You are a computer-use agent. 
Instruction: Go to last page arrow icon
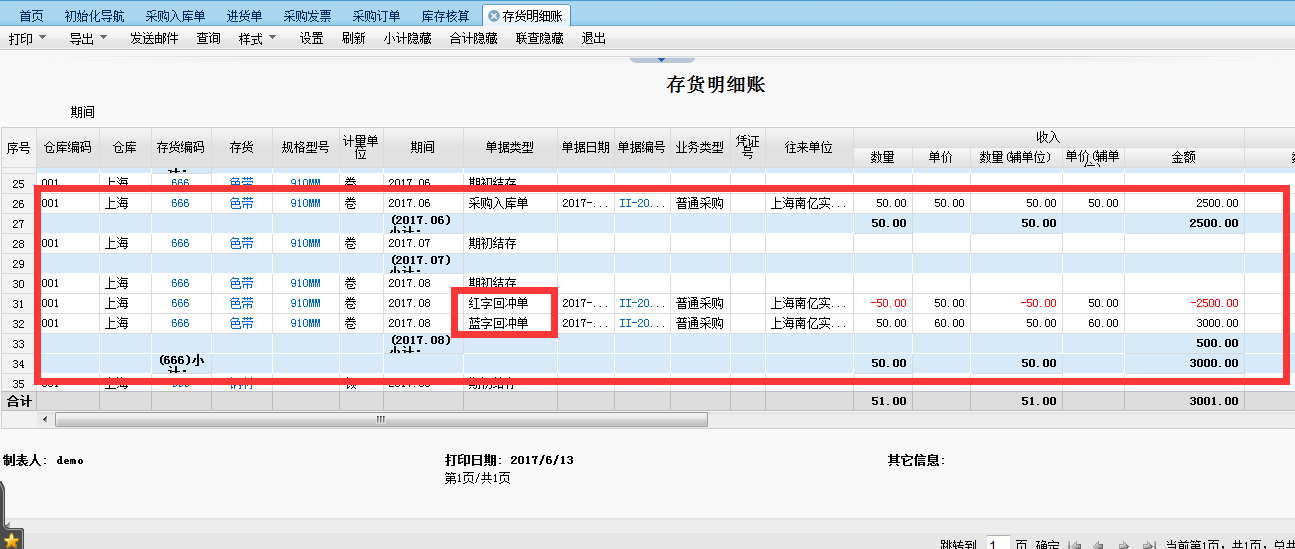(1149, 546)
